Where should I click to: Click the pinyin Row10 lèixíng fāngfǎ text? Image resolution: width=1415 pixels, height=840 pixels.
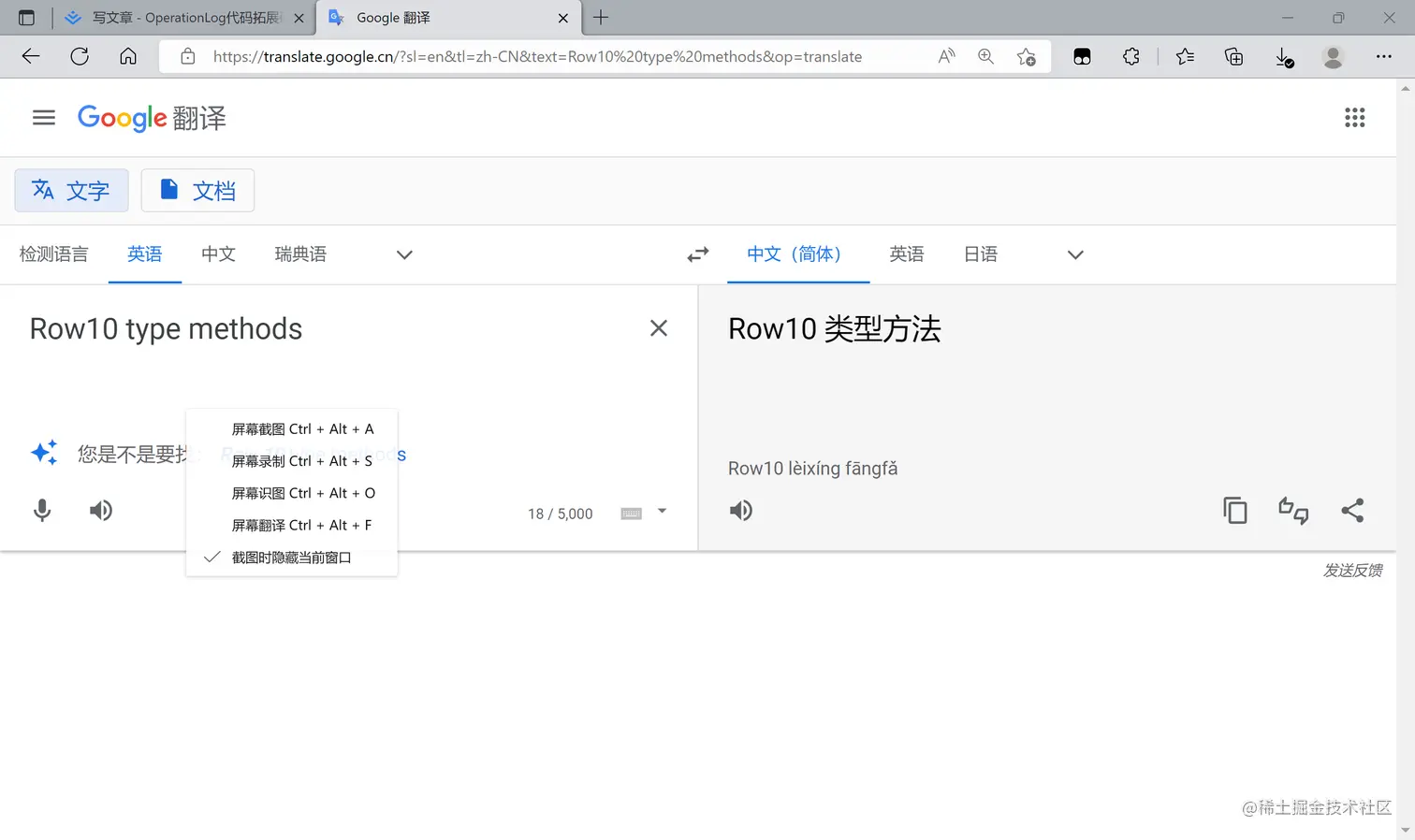(x=812, y=469)
